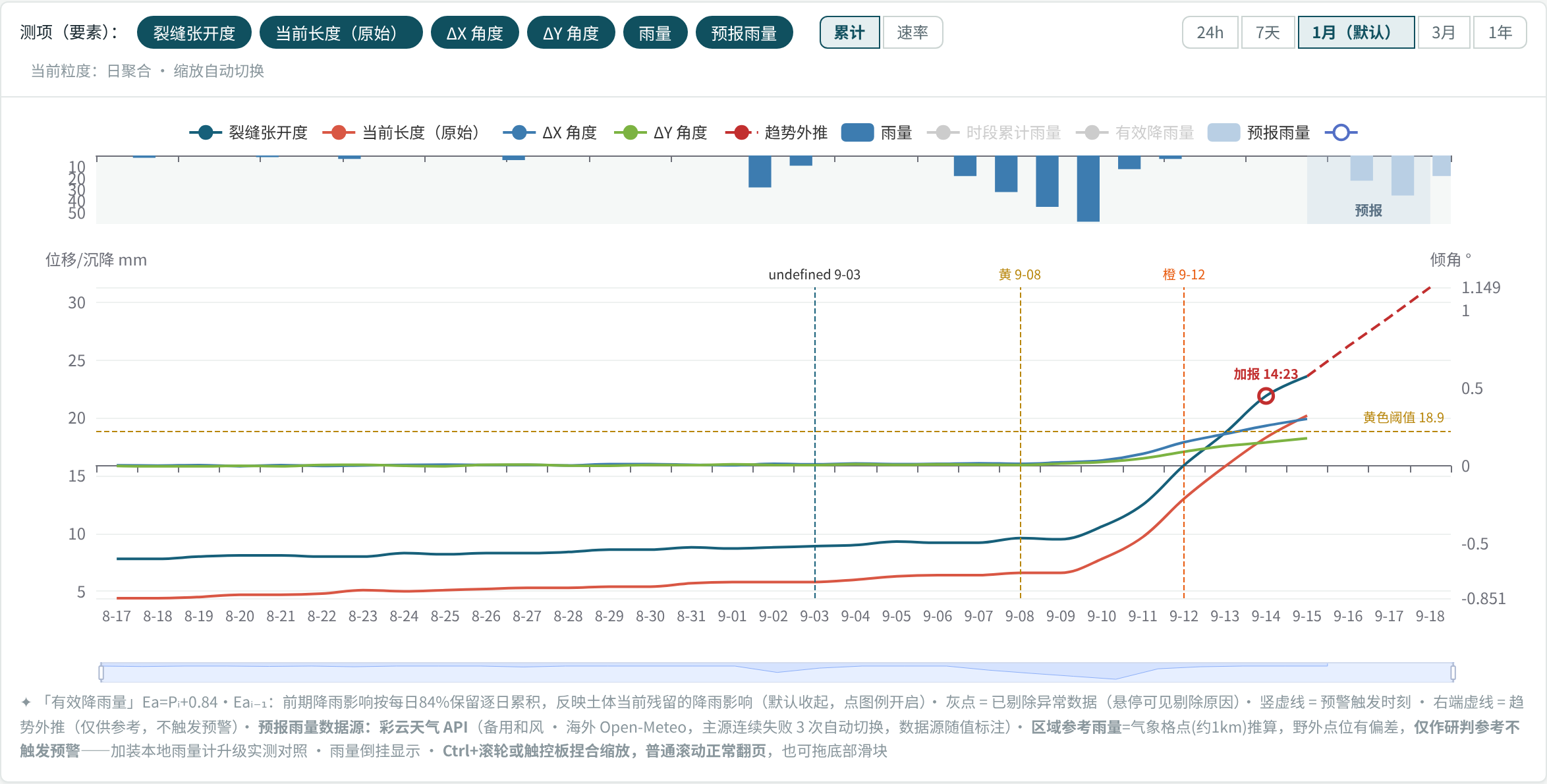1547x784 pixels.
Task: Select the 1年 time range
Action: [x=1500, y=32]
